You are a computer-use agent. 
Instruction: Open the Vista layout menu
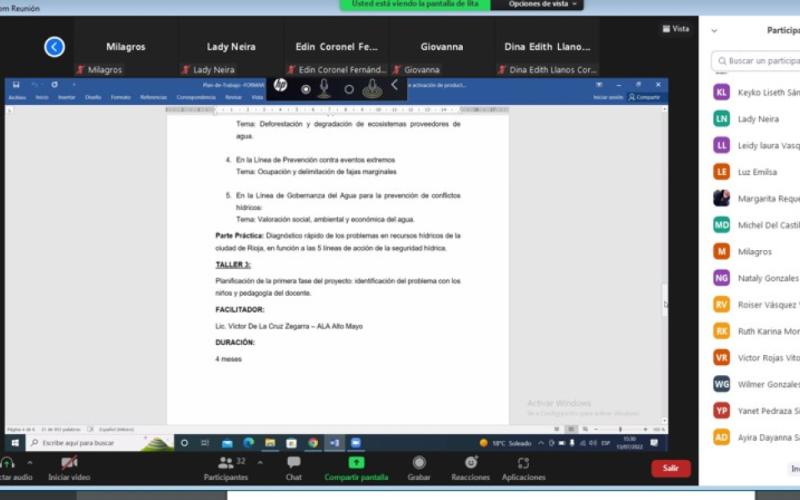click(675, 29)
